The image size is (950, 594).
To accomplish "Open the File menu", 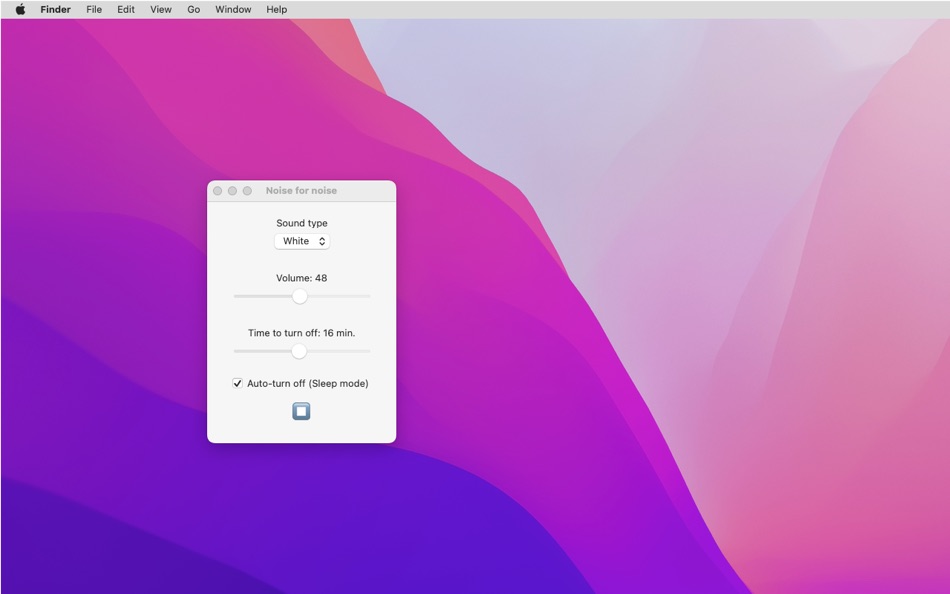I will click(93, 9).
